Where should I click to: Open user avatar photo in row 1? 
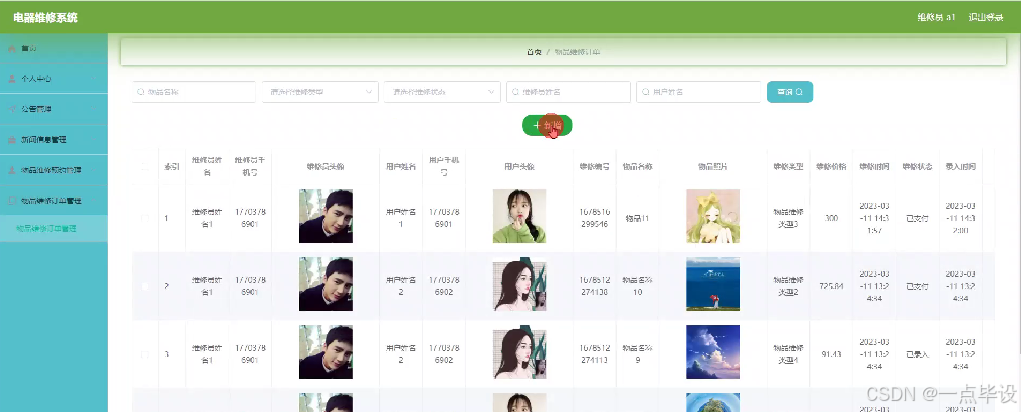tap(520, 216)
